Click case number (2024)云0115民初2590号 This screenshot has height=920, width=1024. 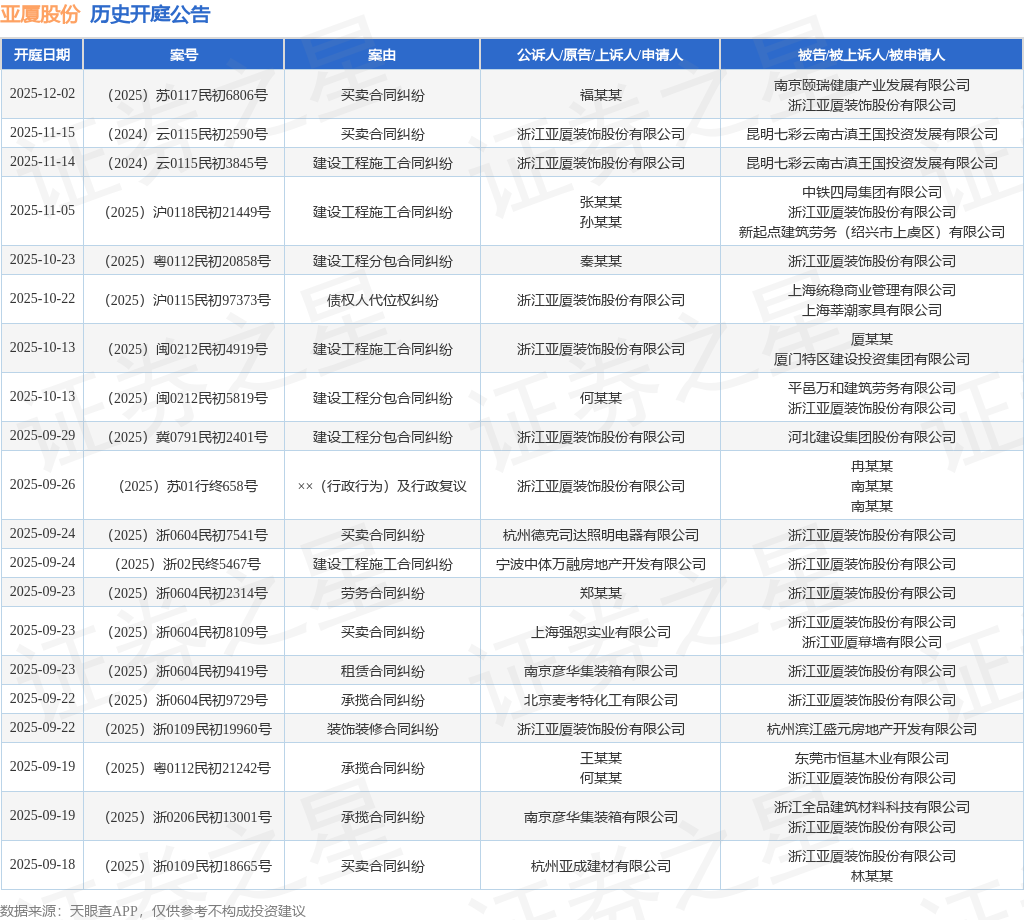pyautogui.click(x=187, y=135)
